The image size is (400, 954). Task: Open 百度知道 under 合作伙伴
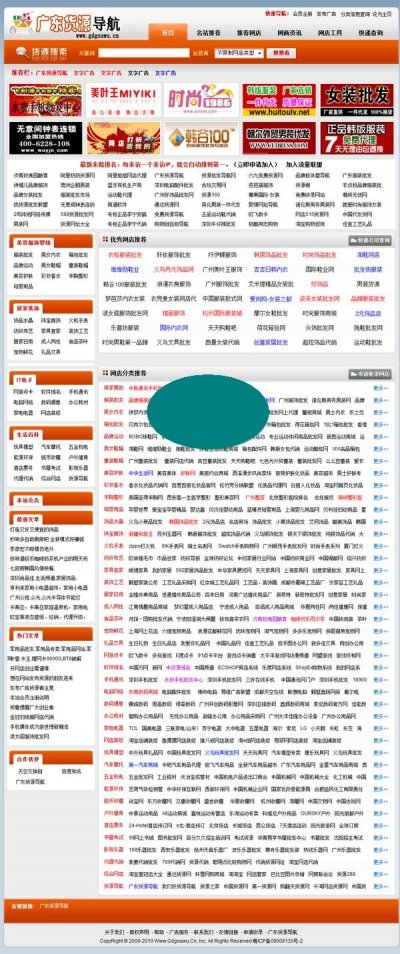71,771
